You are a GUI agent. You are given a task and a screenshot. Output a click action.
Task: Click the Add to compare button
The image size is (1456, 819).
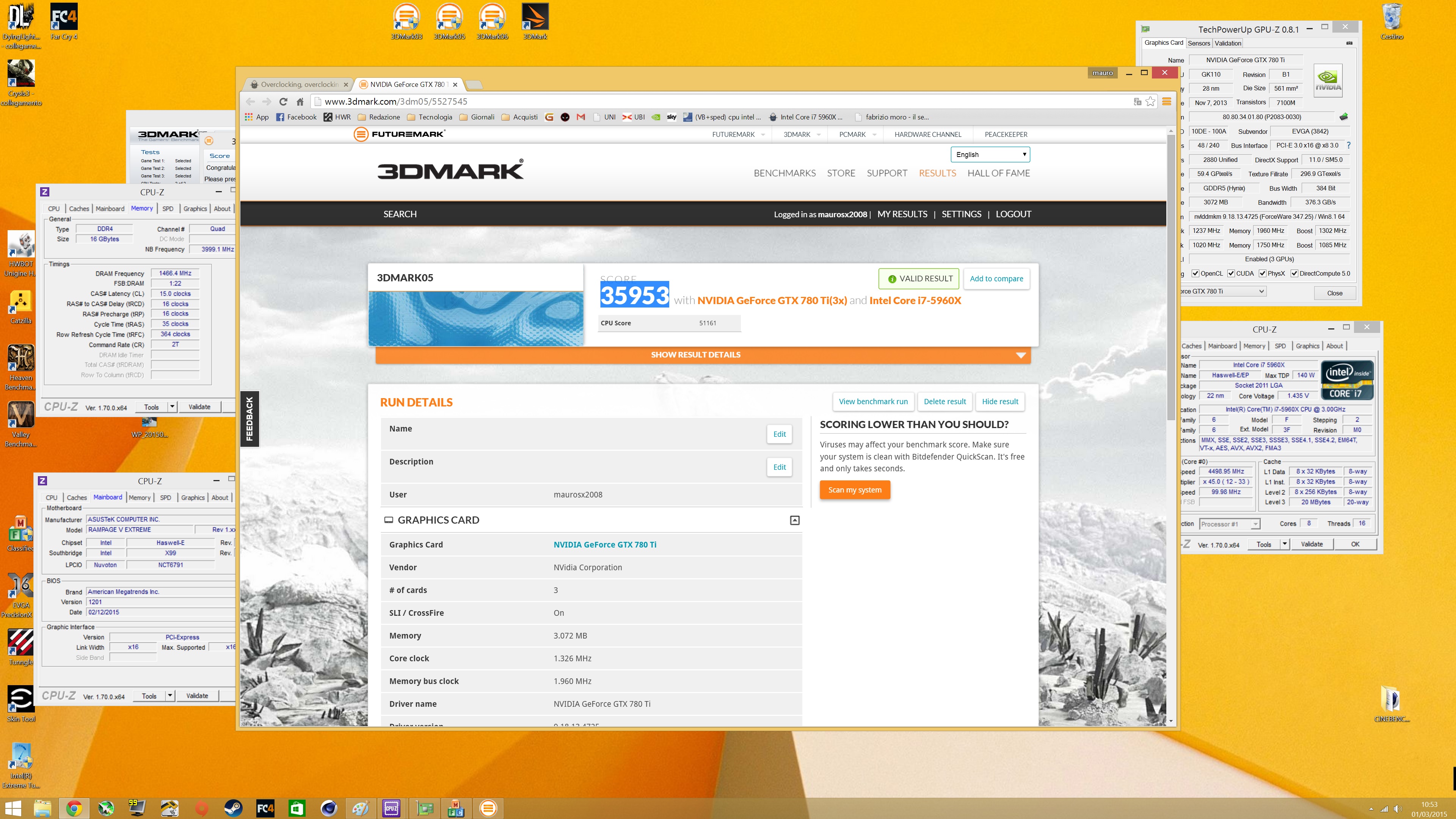(996, 279)
